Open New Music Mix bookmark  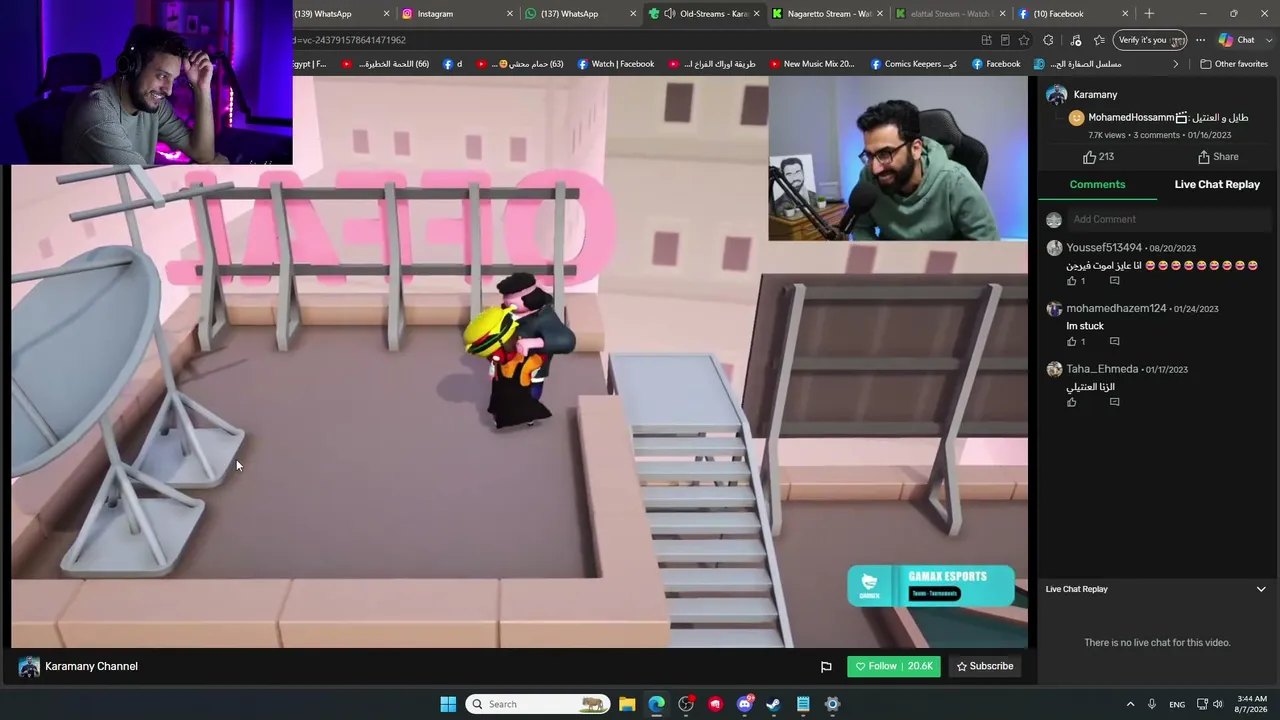point(811,64)
